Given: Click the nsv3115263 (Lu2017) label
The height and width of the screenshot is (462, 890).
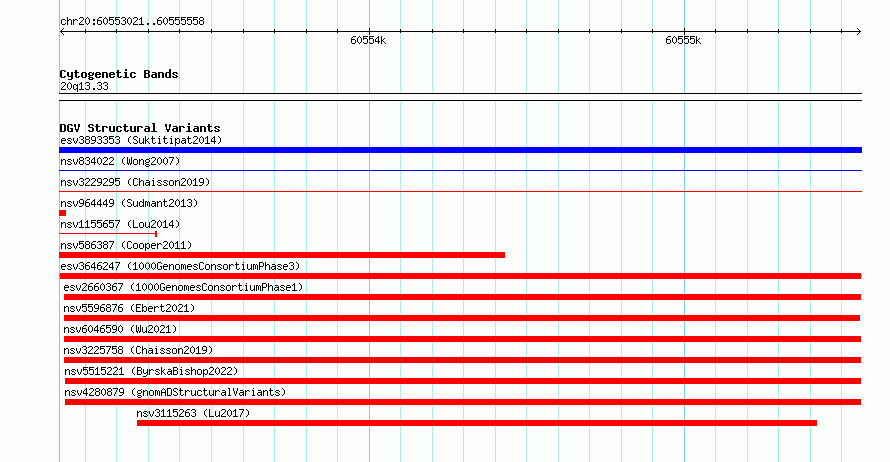Looking at the screenshot, I should point(193,413).
